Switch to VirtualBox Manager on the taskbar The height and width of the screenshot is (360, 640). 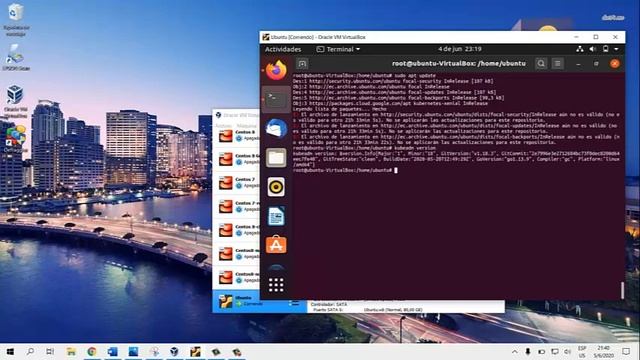(x=175, y=351)
